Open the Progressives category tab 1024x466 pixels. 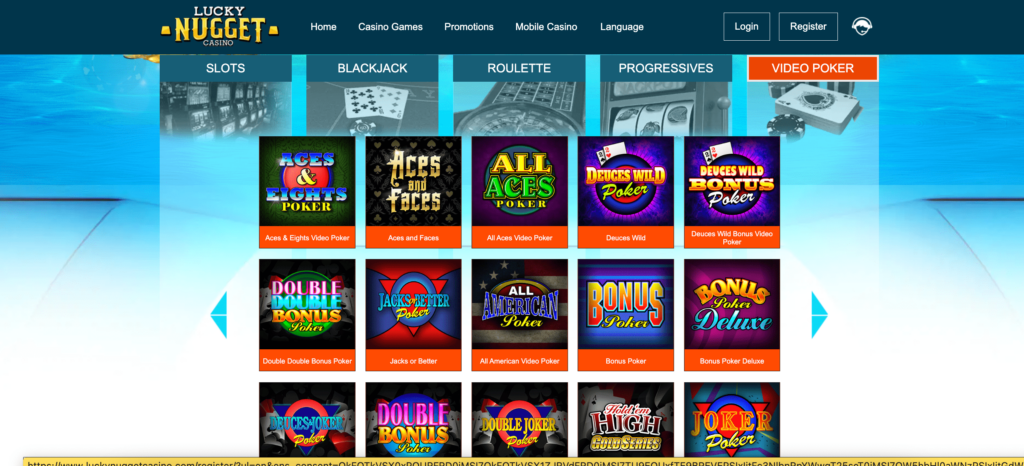[x=666, y=68]
